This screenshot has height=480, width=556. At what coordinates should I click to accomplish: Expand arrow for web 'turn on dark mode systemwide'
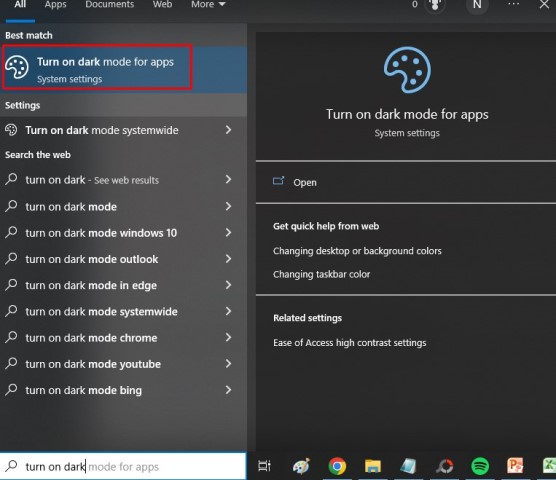229,311
